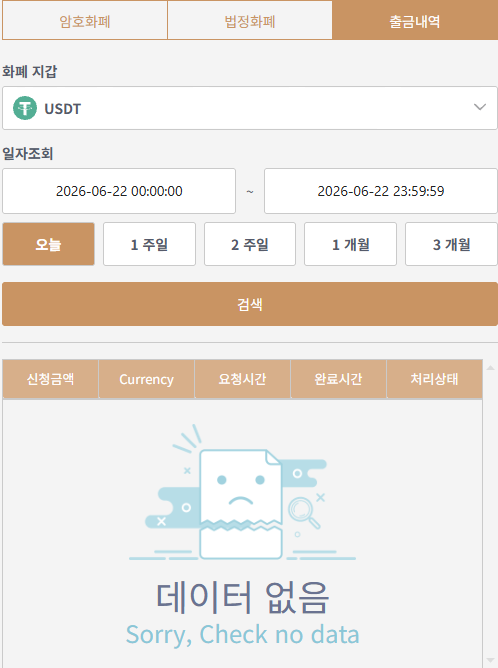Click the 처리상태 column header
Image resolution: width=498 pixels, height=668 pixels.
[x=435, y=379]
